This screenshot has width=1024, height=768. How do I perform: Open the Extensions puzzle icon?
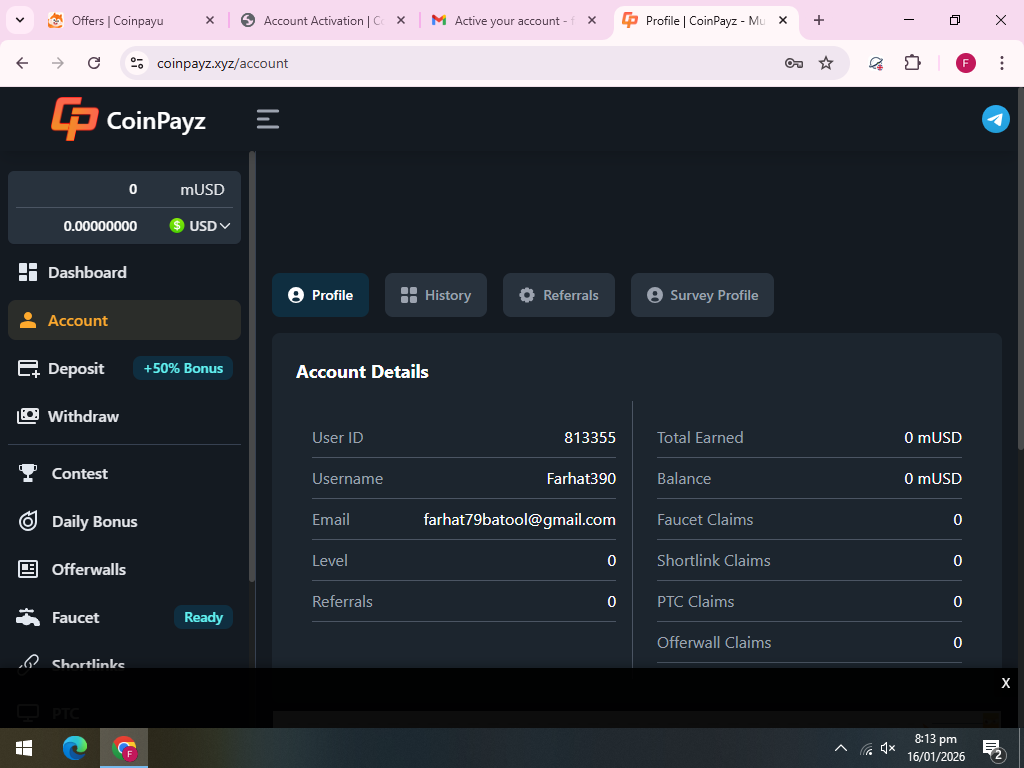(912, 63)
